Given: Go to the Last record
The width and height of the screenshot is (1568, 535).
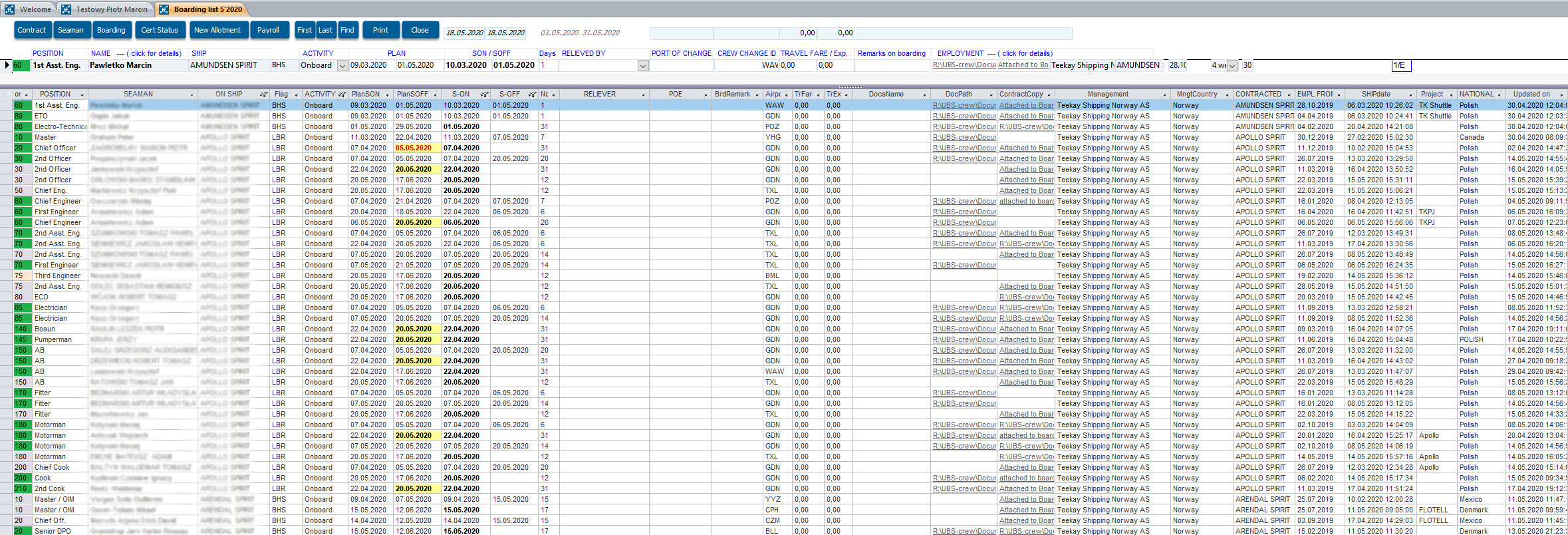Looking at the screenshot, I should tap(325, 30).
